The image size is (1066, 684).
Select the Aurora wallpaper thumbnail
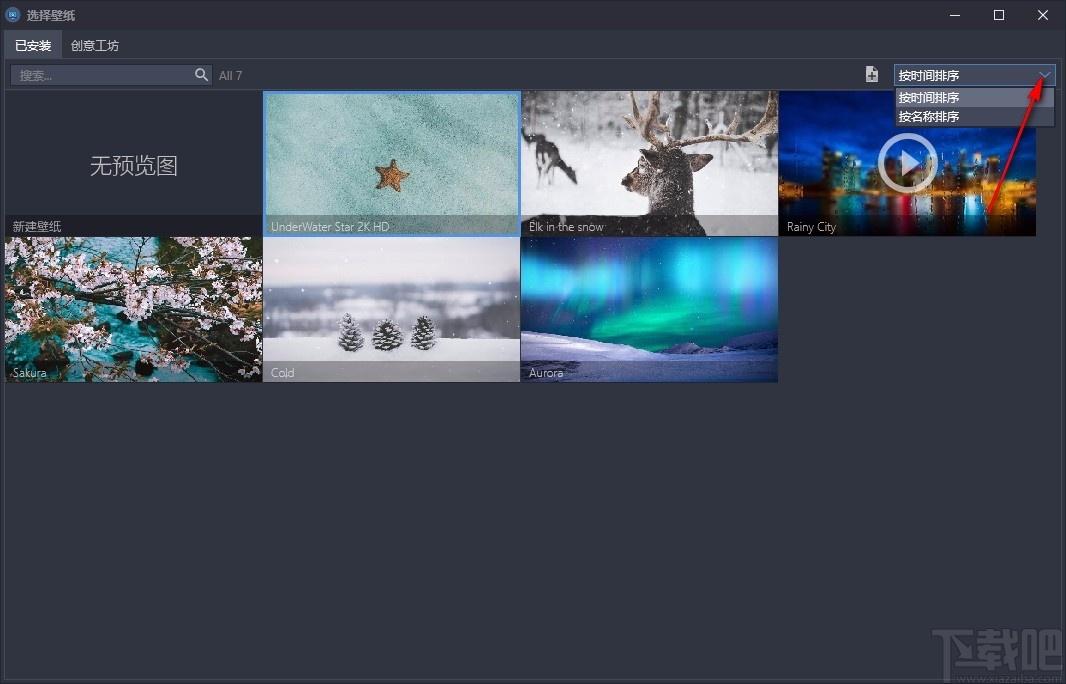pyautogui.click(x=649, y=309)
